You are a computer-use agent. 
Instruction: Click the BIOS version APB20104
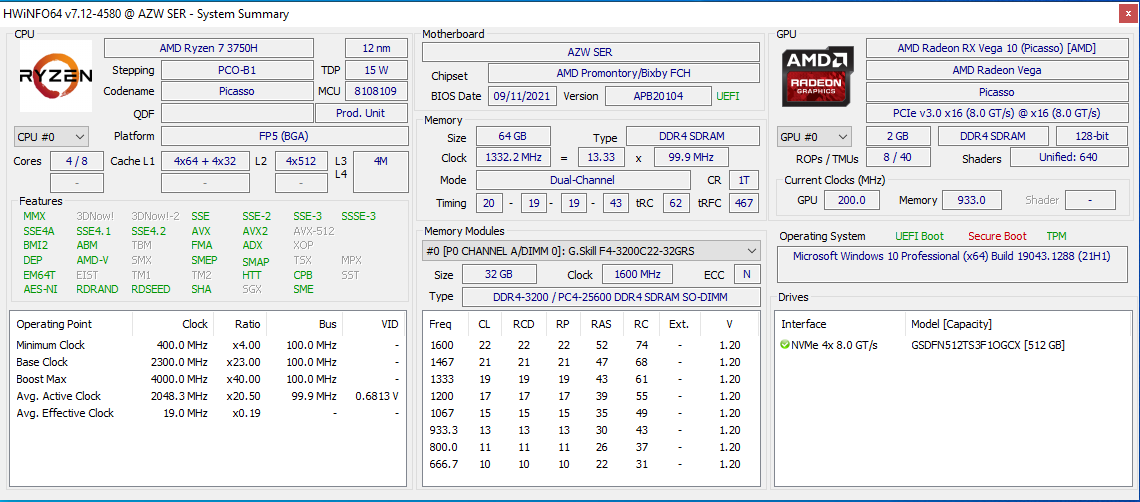pos(658,96)
